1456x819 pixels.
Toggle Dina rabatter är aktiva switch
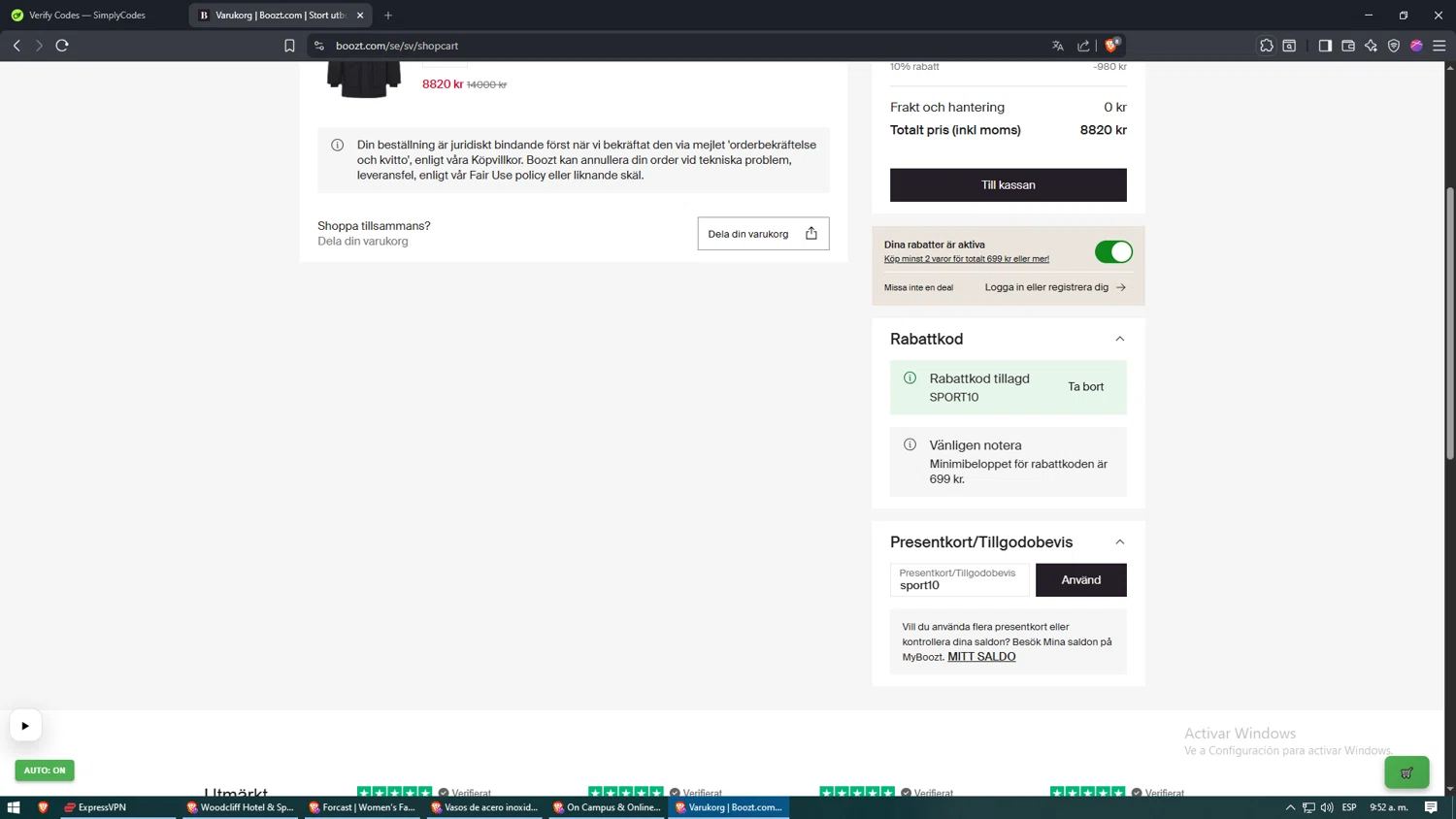coord(1113,252)
